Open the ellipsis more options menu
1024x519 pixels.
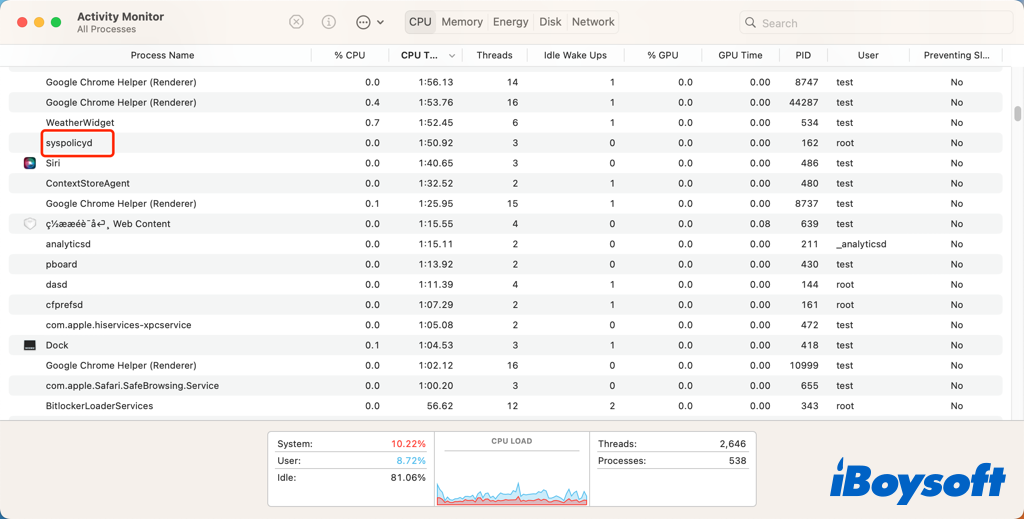363,22
